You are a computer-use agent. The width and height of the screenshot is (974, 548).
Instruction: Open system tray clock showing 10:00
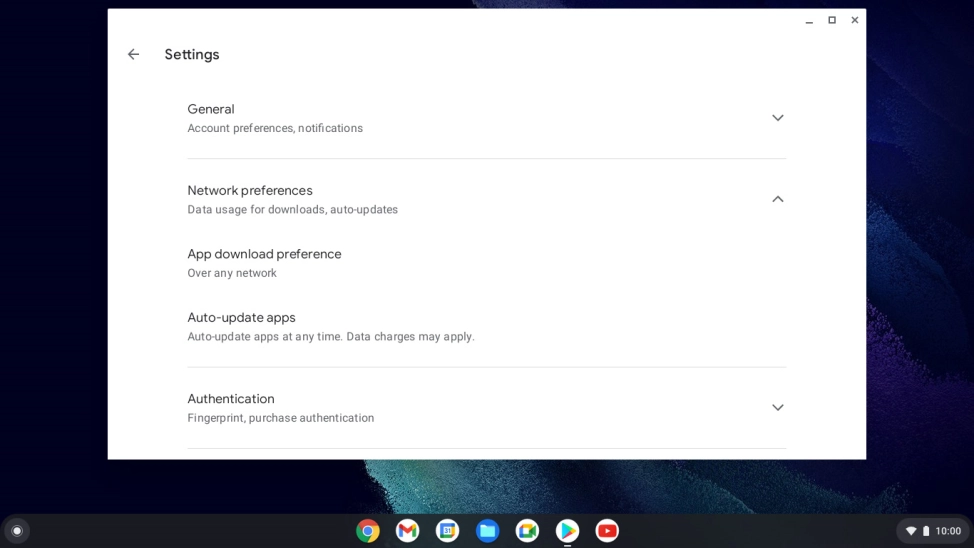click(x=948, y=531)
